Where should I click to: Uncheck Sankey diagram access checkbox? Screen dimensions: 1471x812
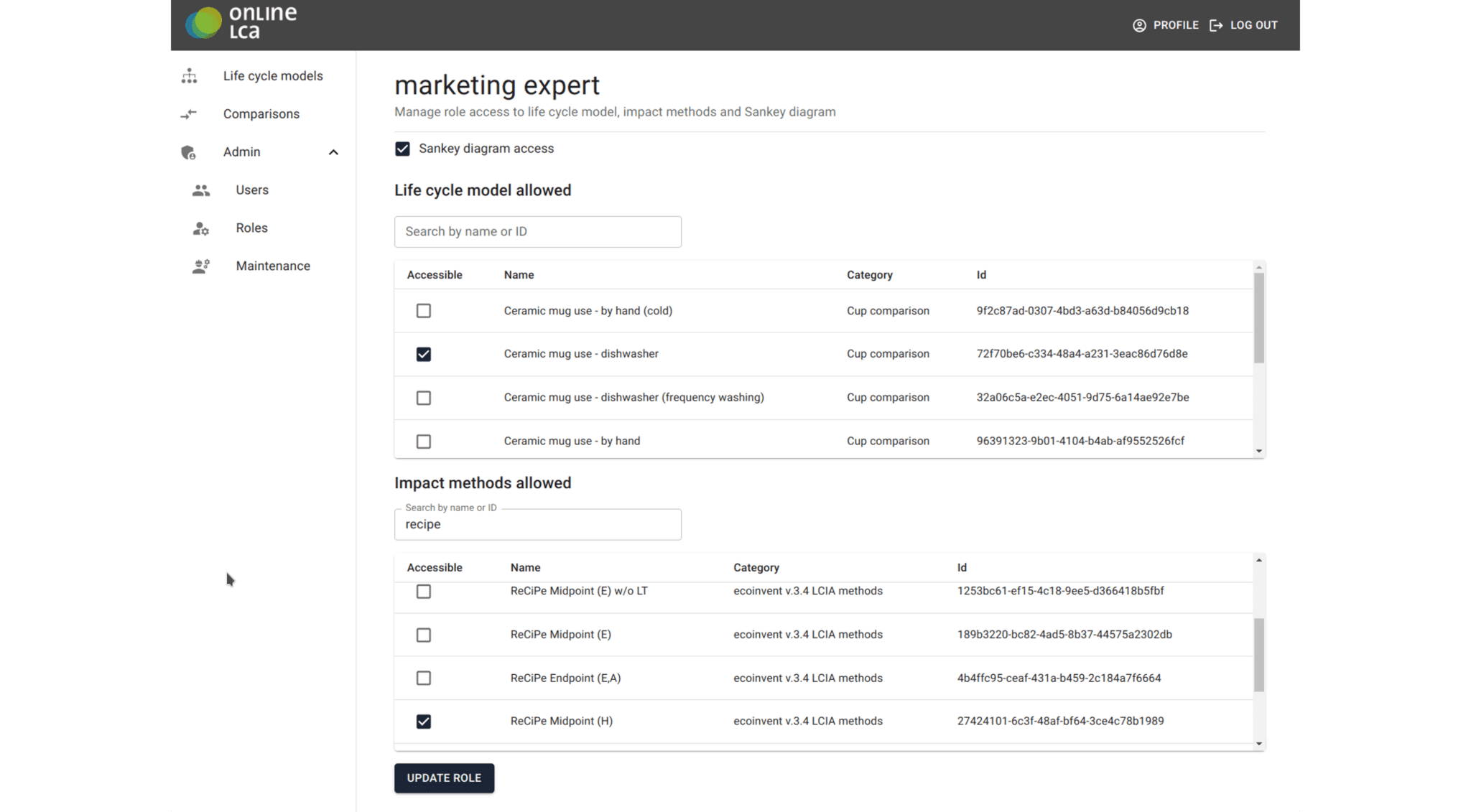[402, 149]
